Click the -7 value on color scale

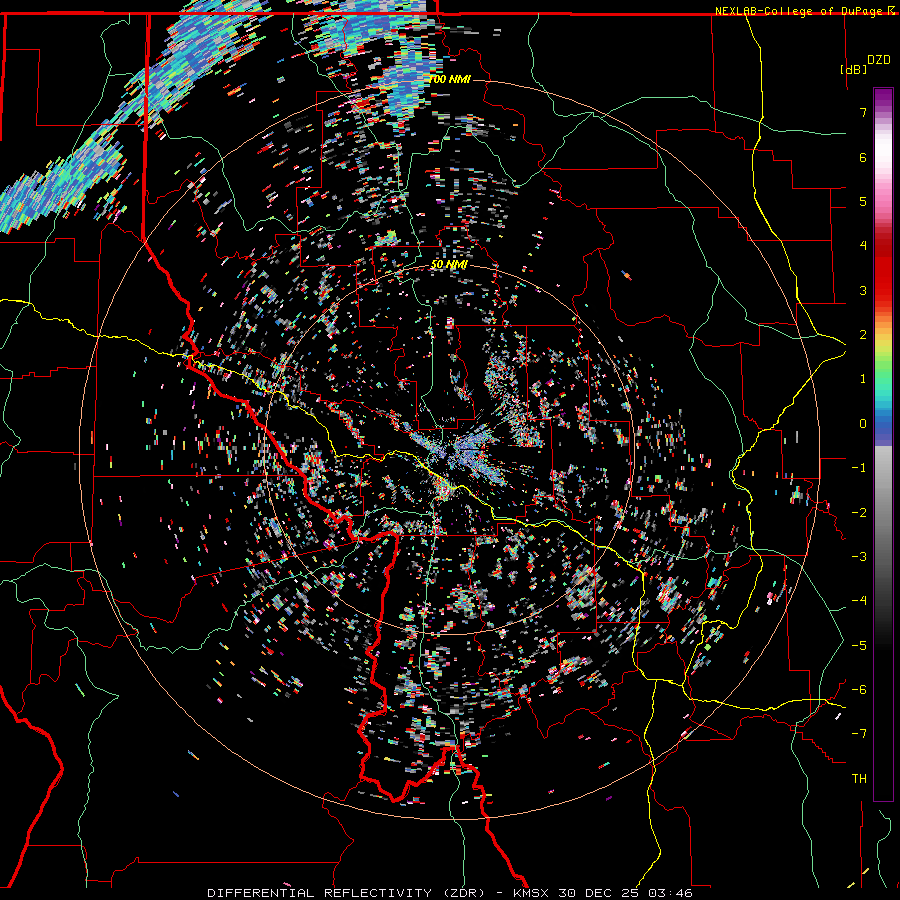pos(859,734)
